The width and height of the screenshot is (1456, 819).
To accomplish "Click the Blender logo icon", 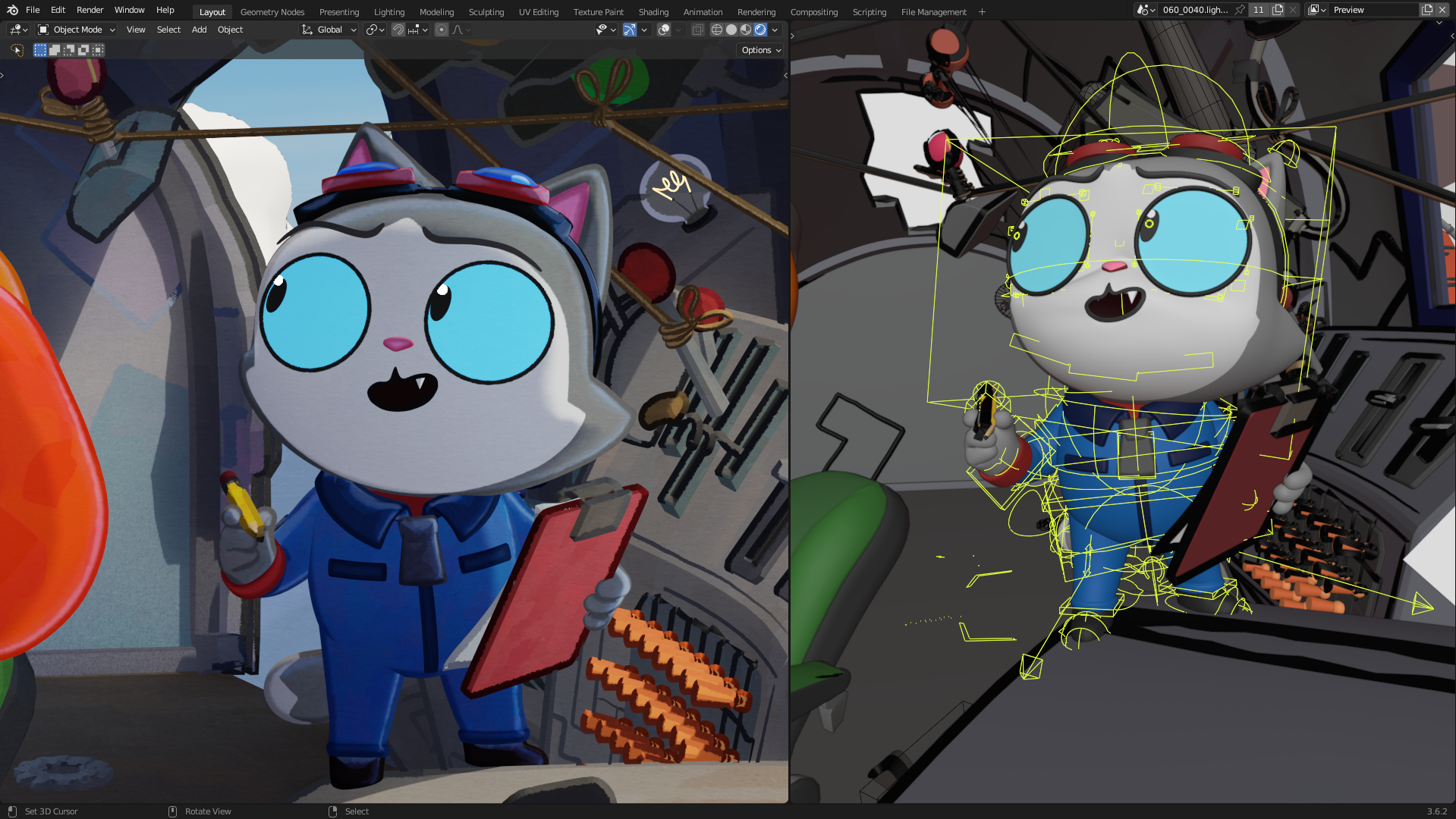I will [x=12, y=10].
